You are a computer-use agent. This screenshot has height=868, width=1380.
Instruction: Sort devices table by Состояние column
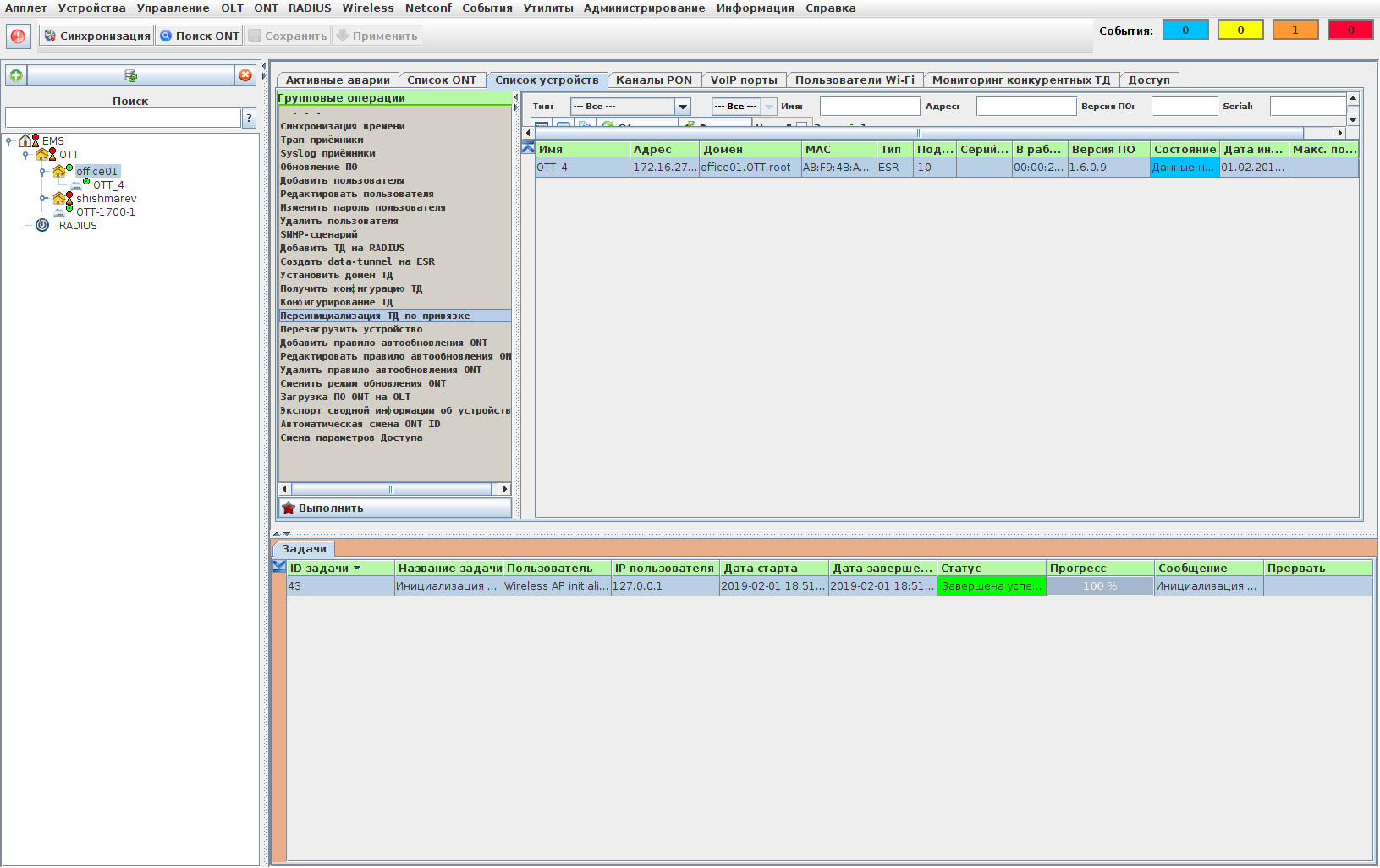coord(1185,149)
